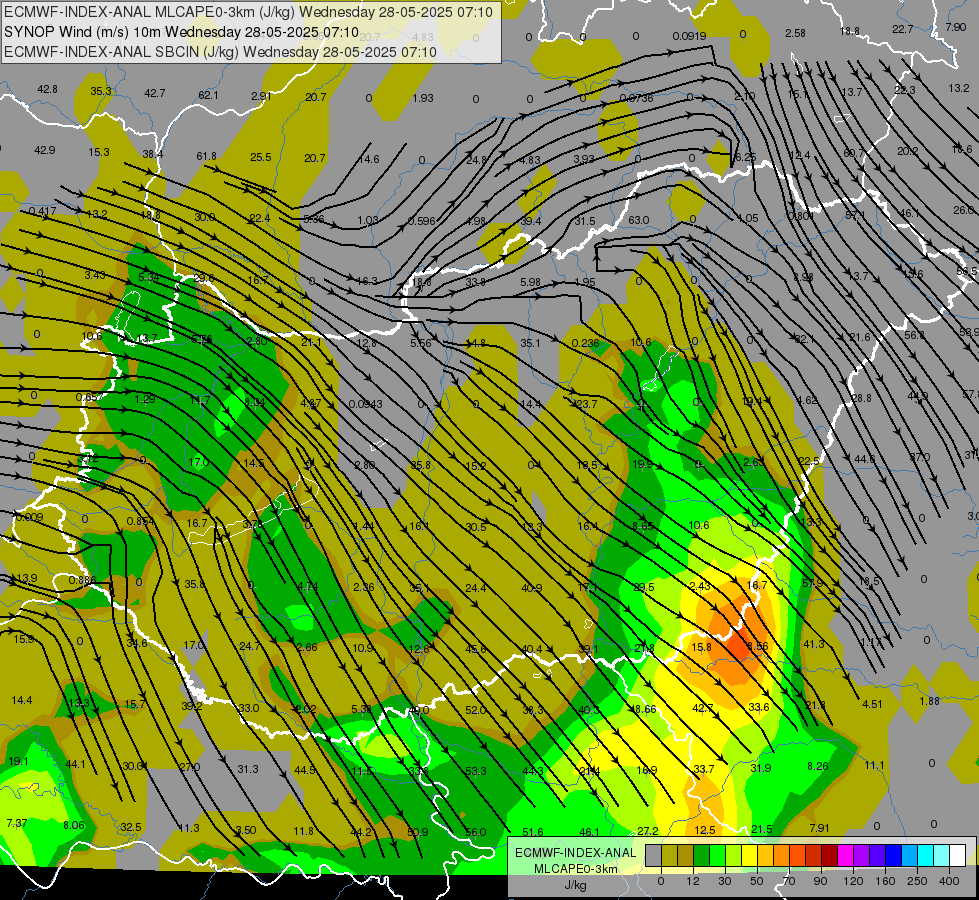
Task: Select the magenta legend swatch
Action: point(845,855)
